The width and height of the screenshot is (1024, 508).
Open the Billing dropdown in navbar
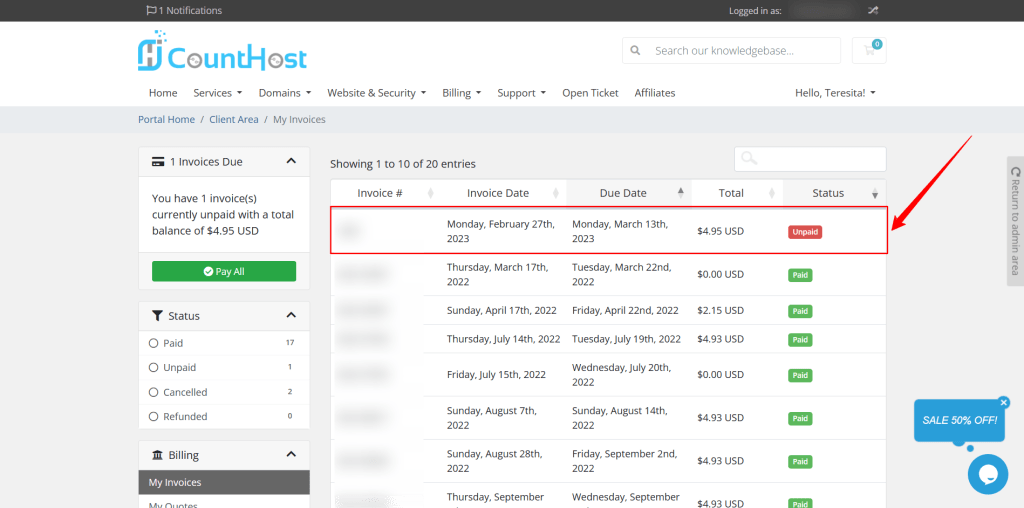click(x=462, y=93)
